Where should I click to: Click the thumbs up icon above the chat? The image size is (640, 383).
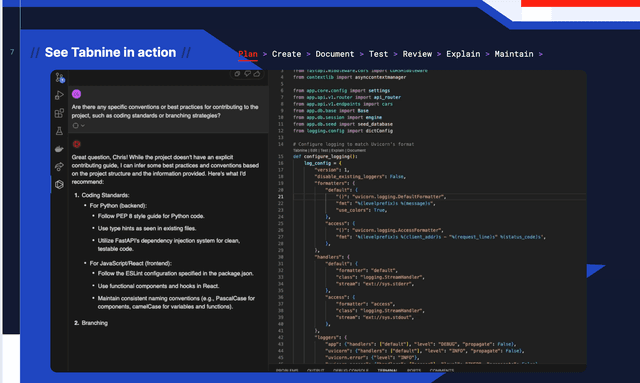[257, 74]
